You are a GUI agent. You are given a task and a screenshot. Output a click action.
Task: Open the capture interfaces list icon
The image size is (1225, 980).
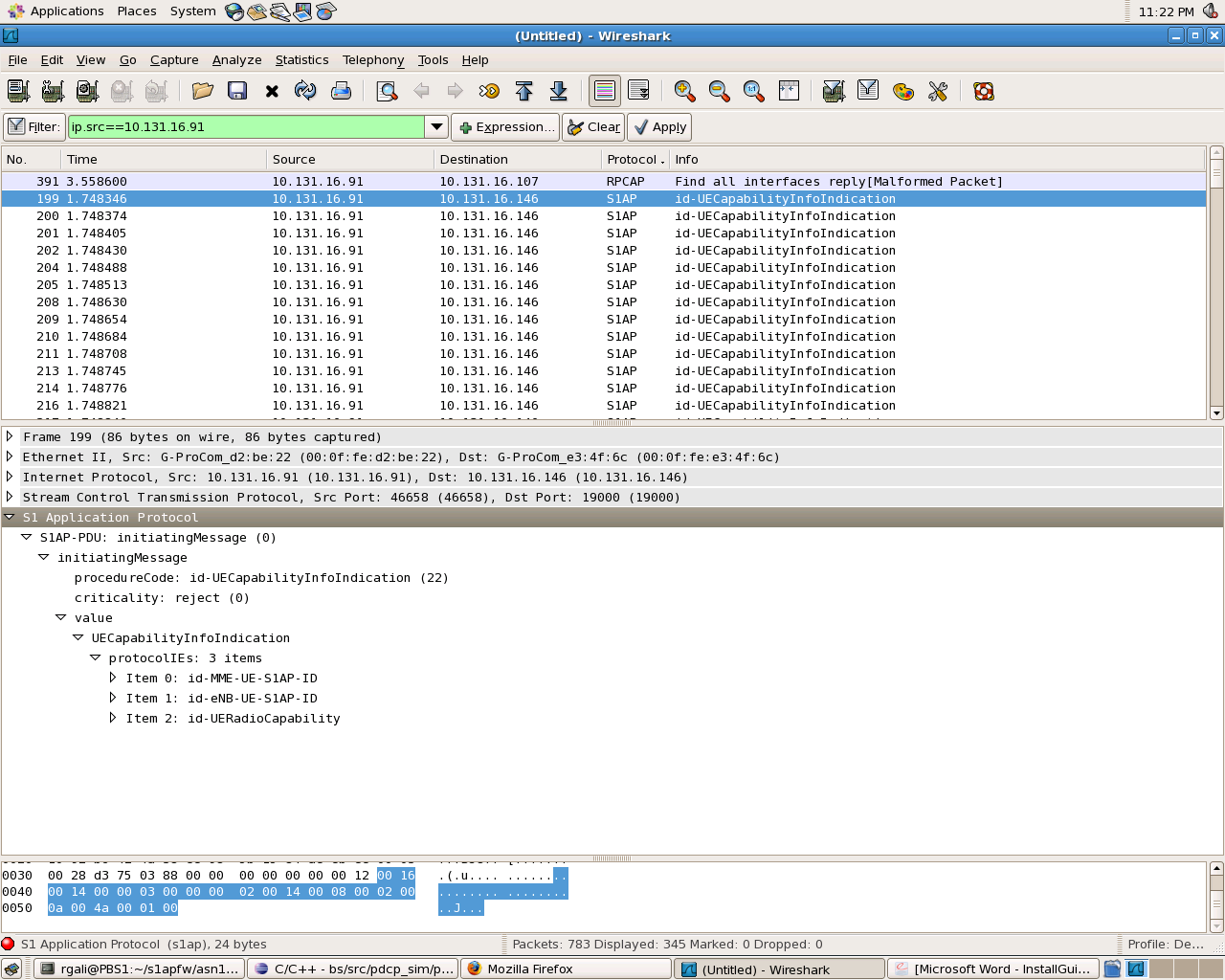coord(18,91)
